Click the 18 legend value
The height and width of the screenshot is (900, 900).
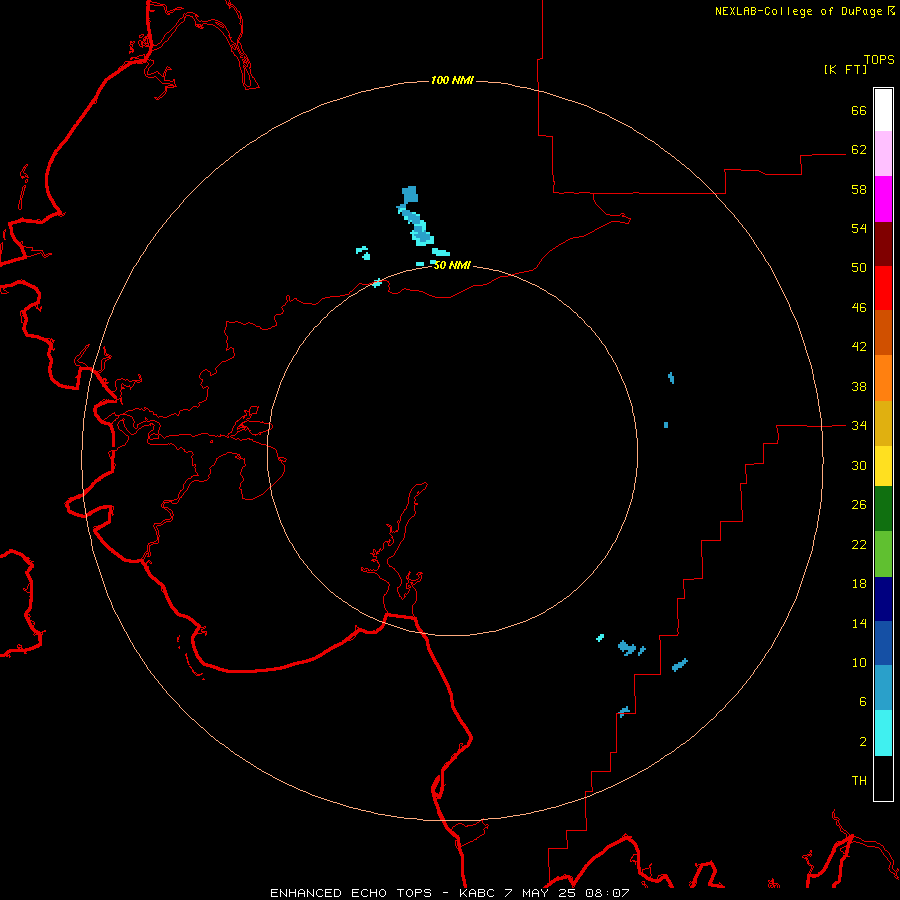pos(859,584)
